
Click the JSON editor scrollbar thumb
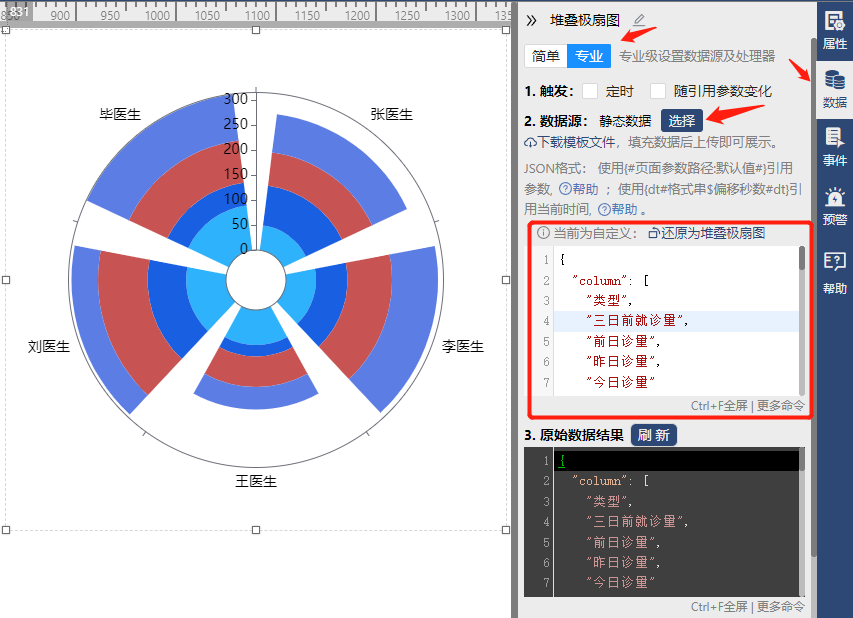click(802, 258)
